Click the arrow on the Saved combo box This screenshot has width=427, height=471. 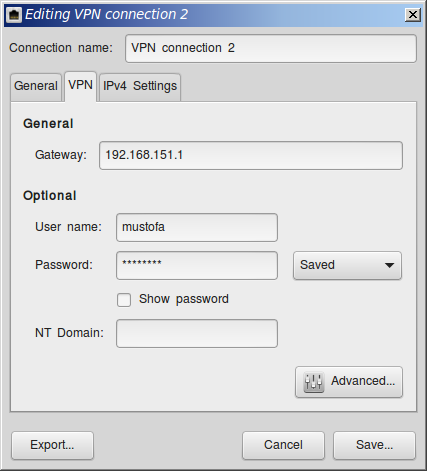(389, 265)
